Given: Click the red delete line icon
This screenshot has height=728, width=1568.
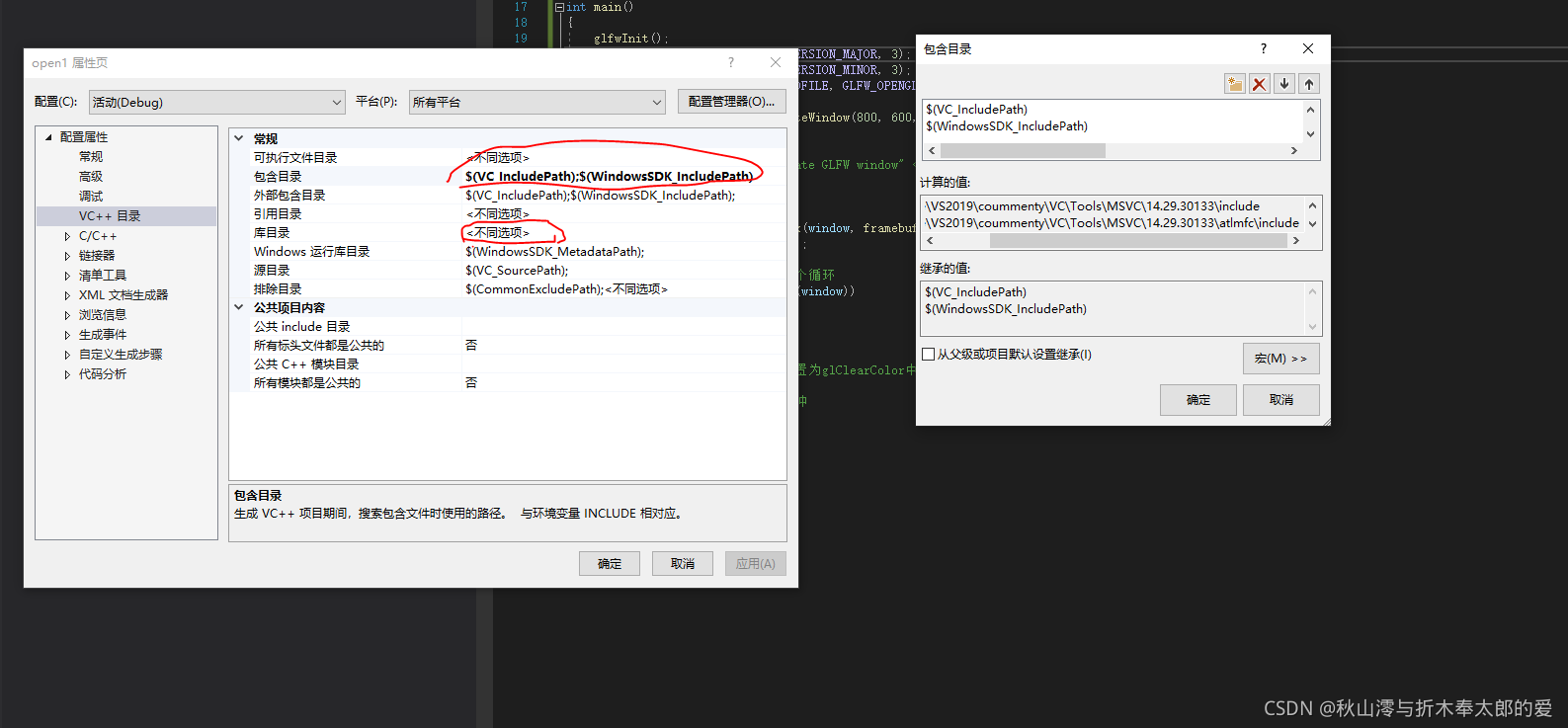Looking at the screenshot, I should tap(1259, 84).
